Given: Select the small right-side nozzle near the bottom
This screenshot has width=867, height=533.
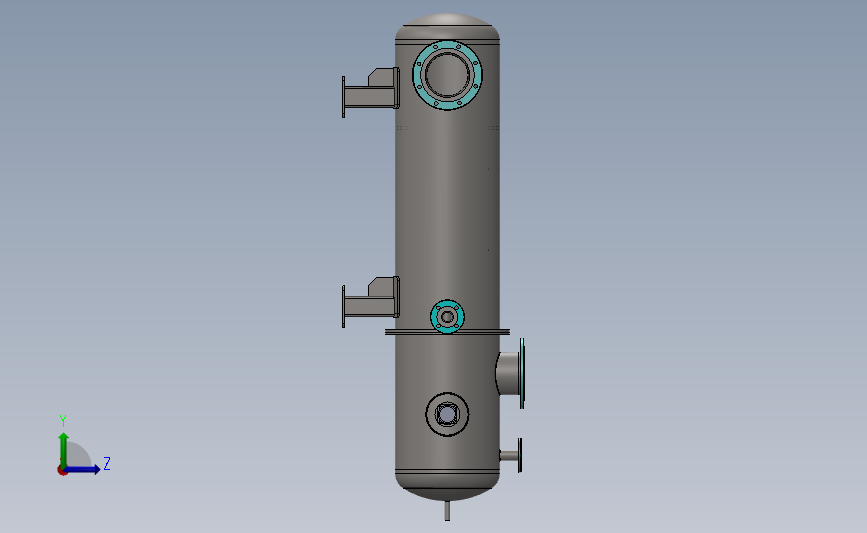Looking at the screenshot, I should [x=511, y=456].
